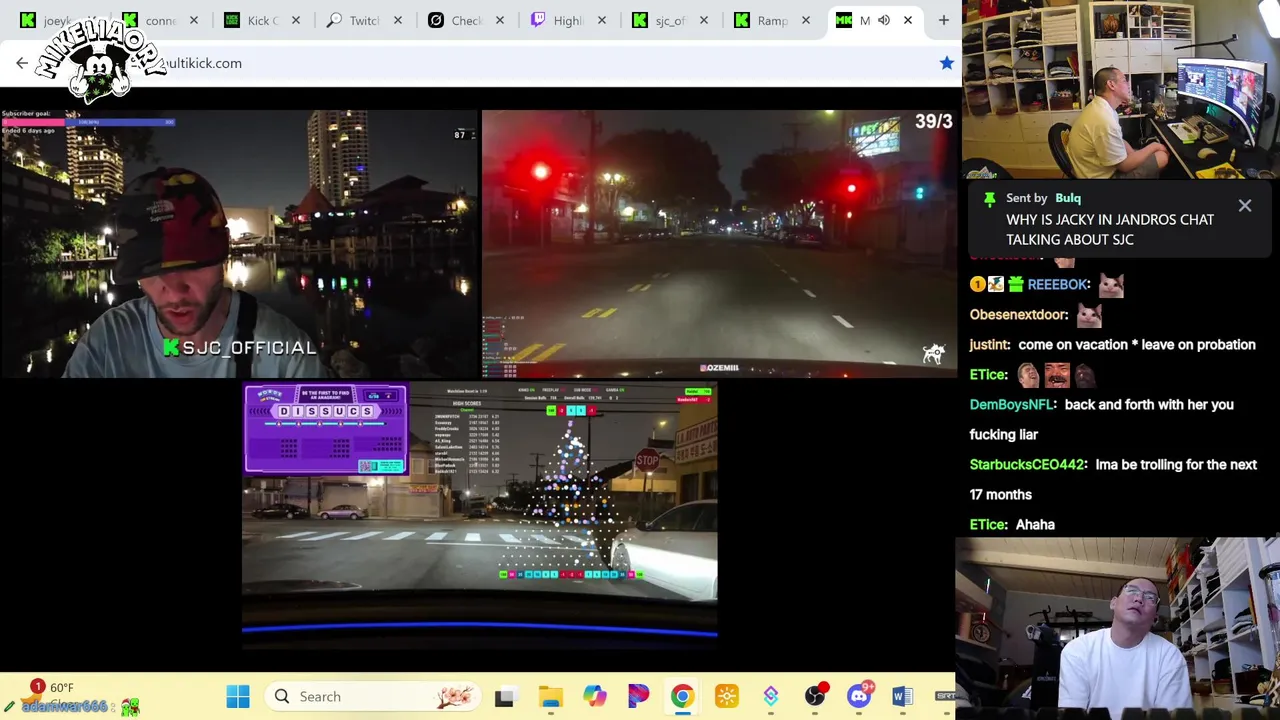Open the Windows Start button
Viewport: 1280px width, 720px height.
click(238, 696)
